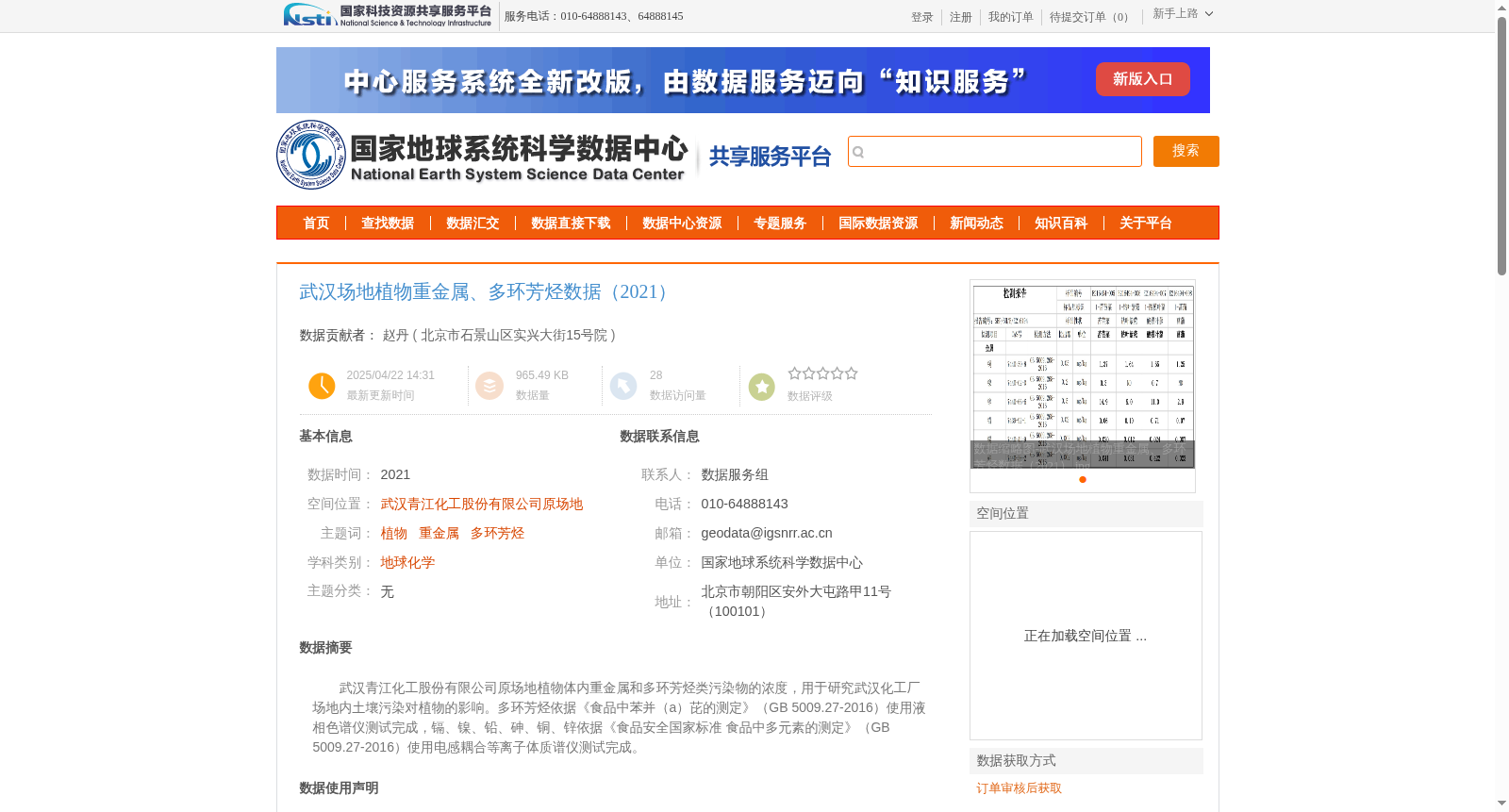Open the 数据直接下载 menu item
This screenshot has height=812, width=1509.
coord(571,224)
